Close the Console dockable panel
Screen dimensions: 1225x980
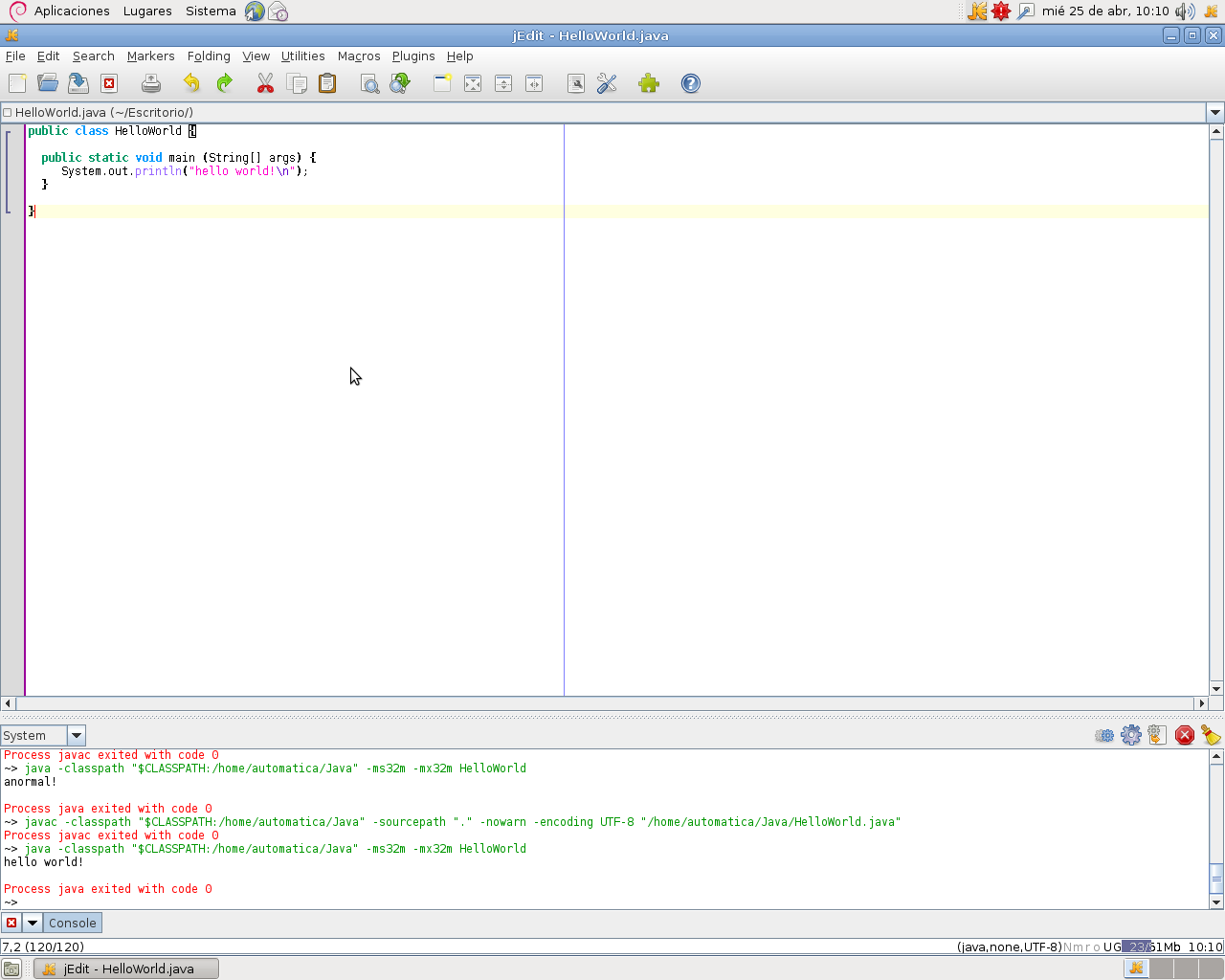(11, 923)
